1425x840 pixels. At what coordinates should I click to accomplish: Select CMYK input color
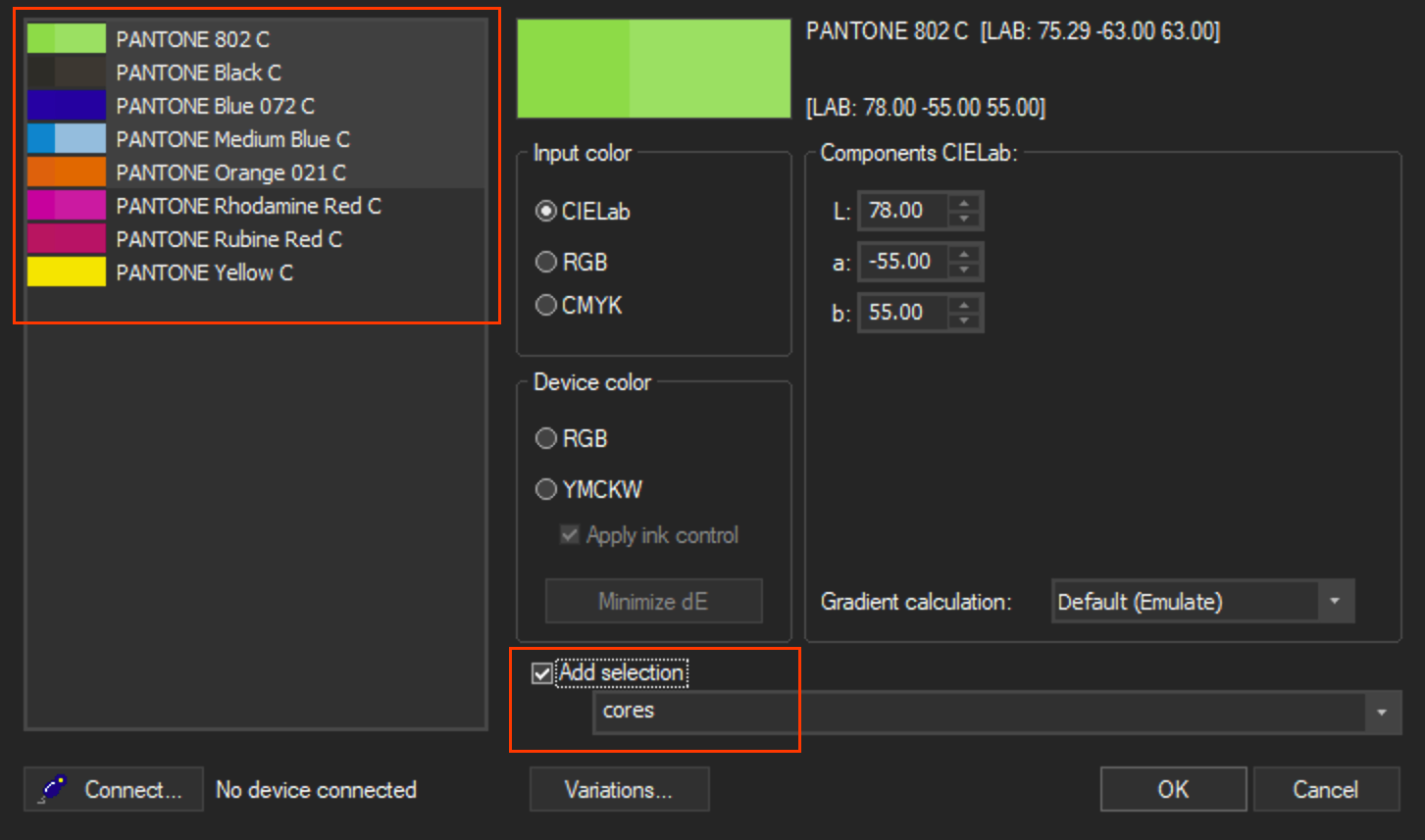pyautogui.click(x=579, y=305)
